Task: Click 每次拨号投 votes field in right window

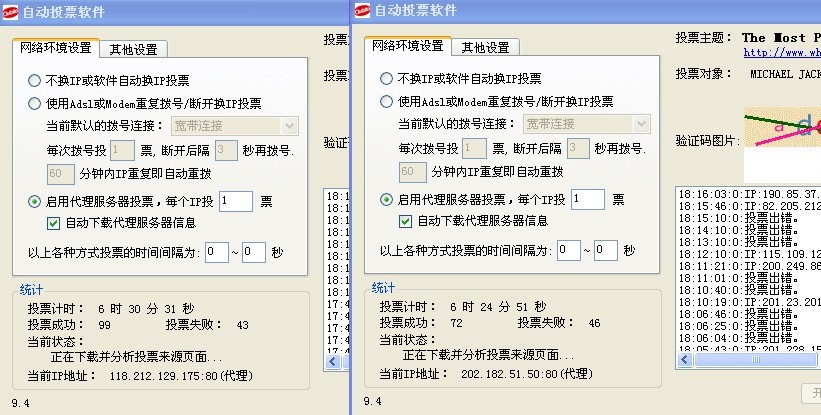Action: click(x=475, y=149)
